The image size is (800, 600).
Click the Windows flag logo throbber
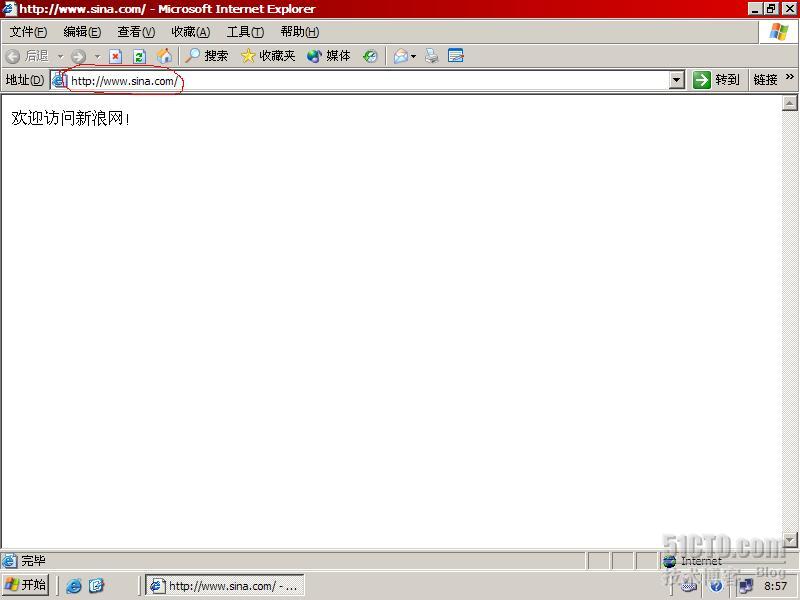[x=779, y=32]
